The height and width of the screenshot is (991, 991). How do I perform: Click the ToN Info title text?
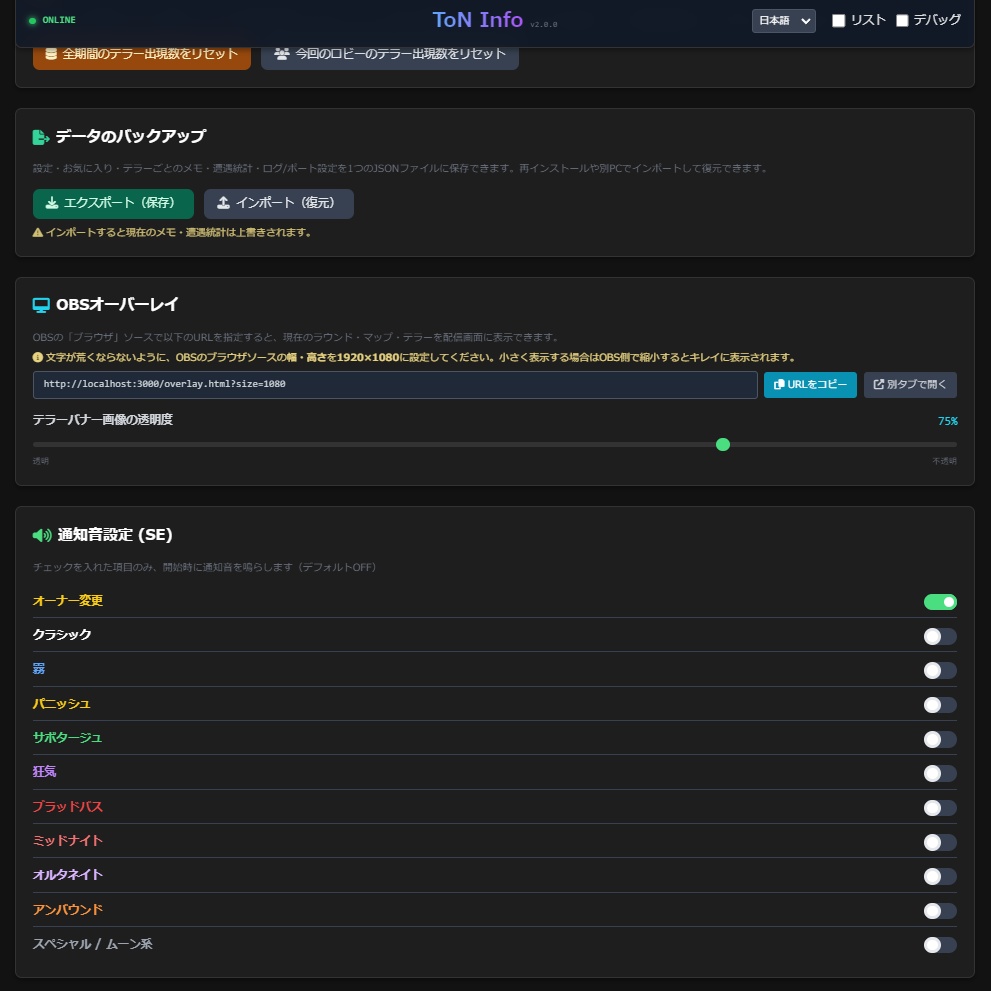pyautogui.click(x=478, y=20)
